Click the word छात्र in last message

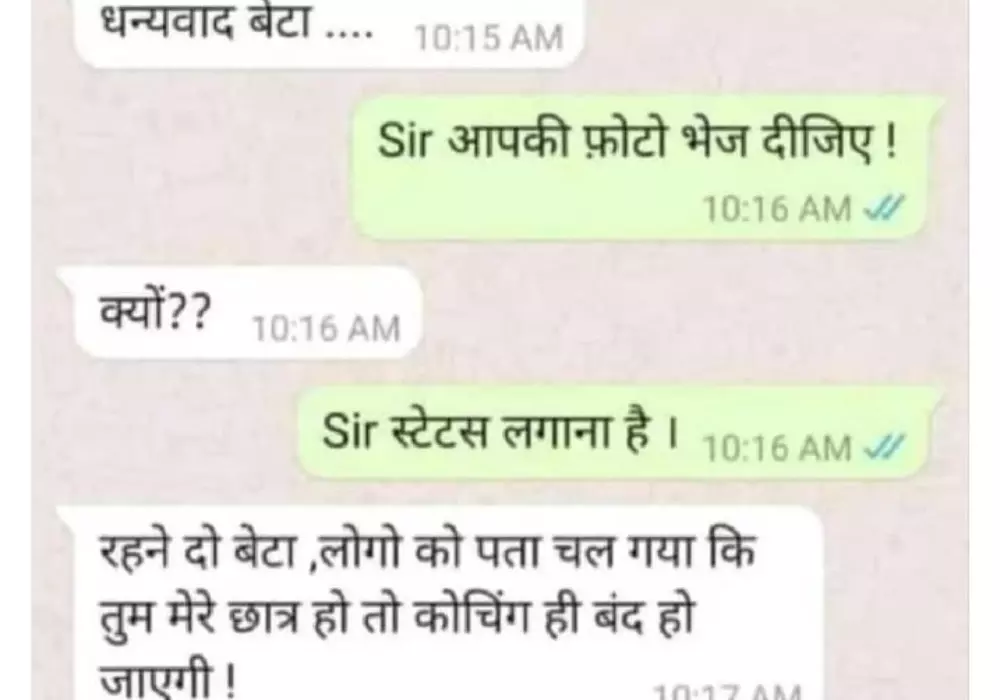click(x=265, y=618)
